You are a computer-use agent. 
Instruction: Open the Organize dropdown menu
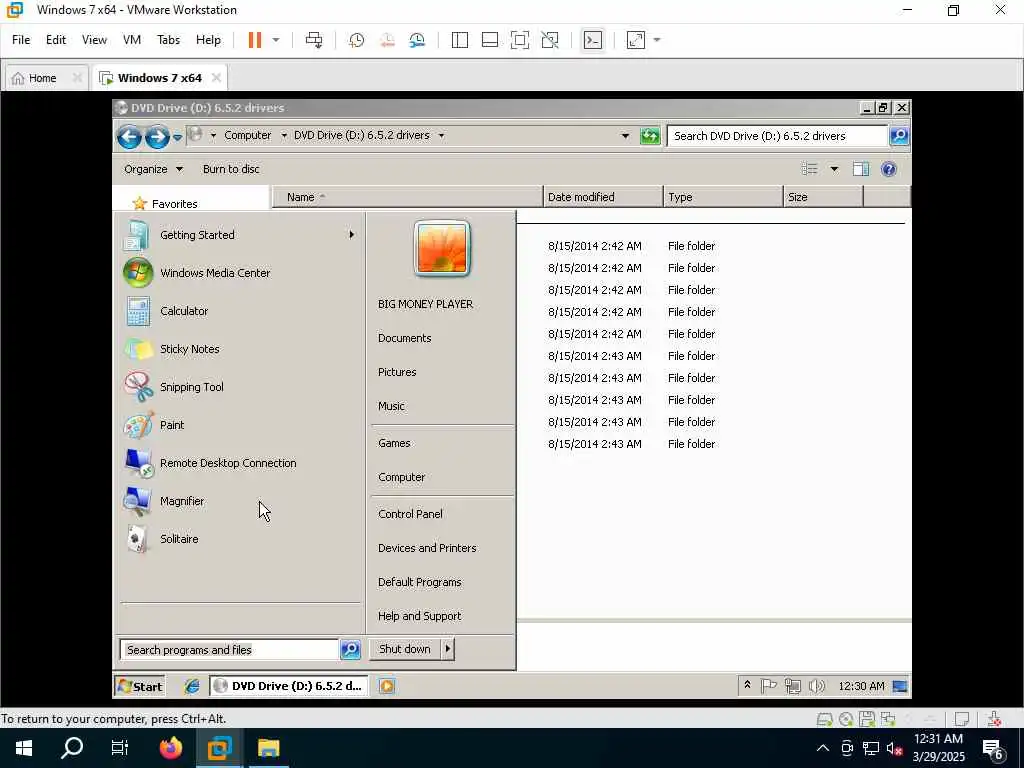coord(153,169)
